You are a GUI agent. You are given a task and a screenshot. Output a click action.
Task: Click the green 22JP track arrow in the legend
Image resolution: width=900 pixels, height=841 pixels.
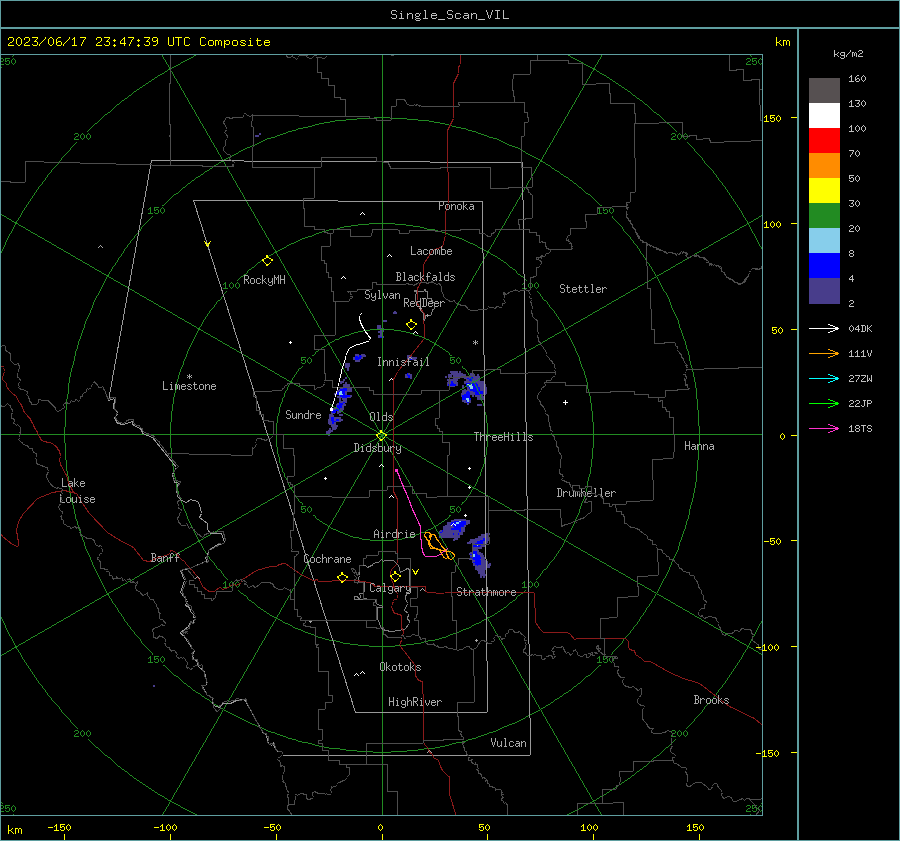coord(824,404)
